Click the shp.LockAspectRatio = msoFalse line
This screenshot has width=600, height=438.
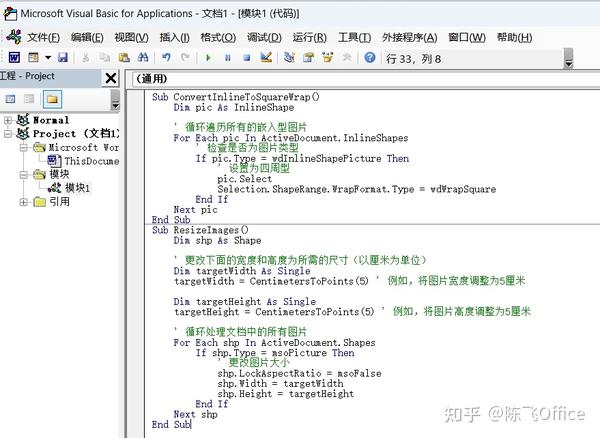[299, 374]
